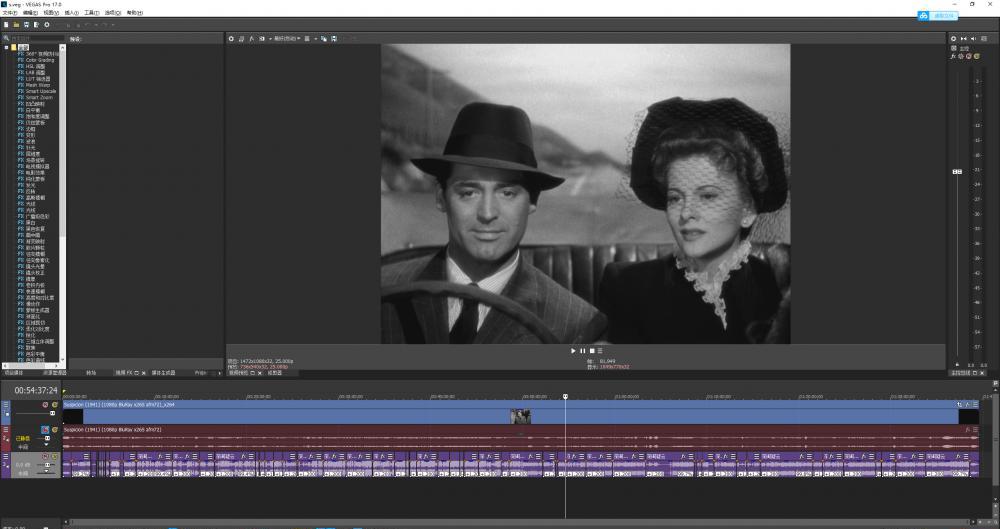
Task: Save snapshot to file in preview toolbar
Action: click(x=334, y=39)
